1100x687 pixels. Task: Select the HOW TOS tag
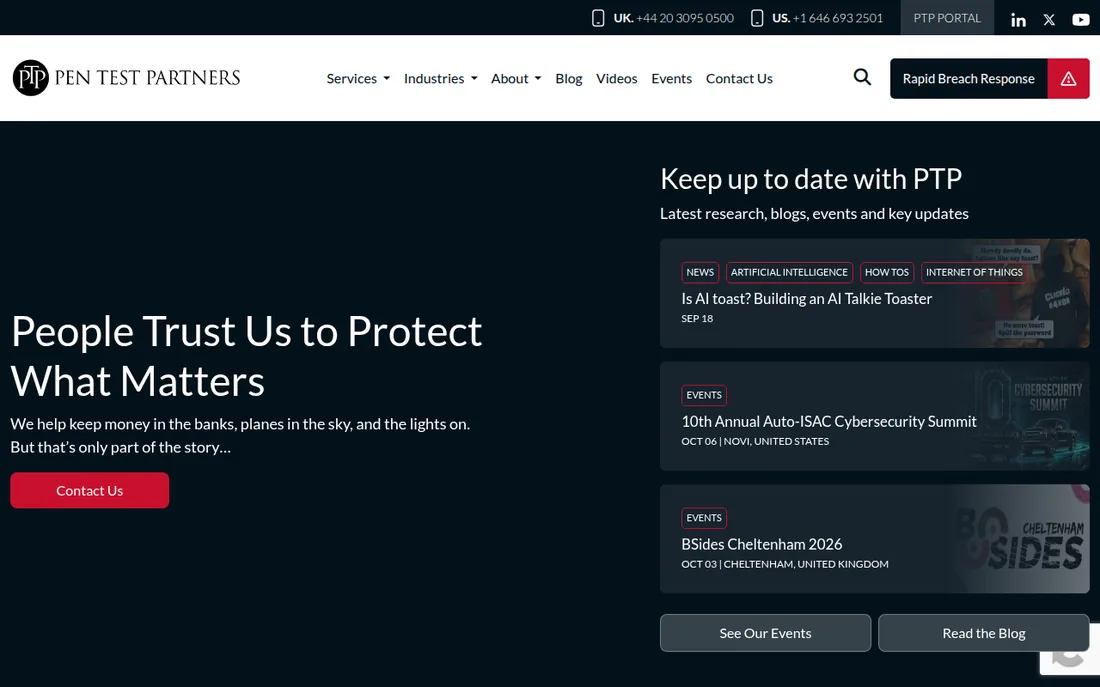point(887,272)
